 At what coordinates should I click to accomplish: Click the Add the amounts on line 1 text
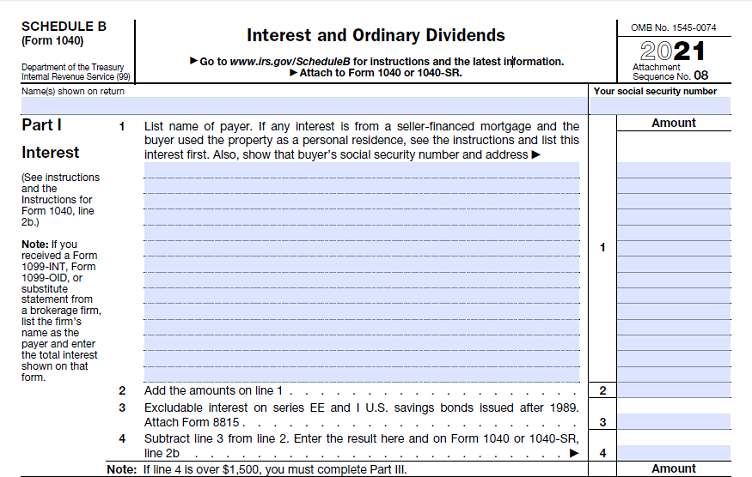214,391
